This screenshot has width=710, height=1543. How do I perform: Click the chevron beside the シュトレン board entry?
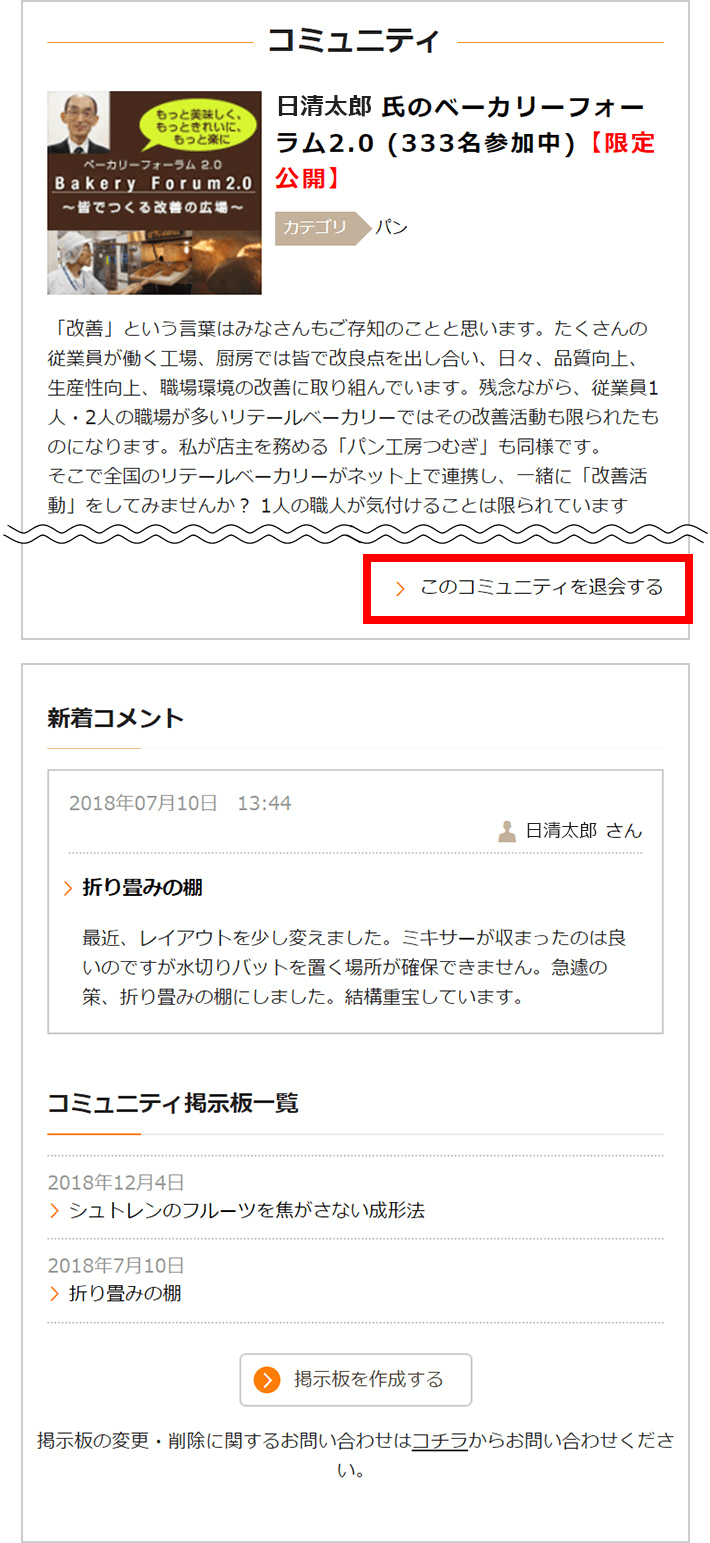[54, 1211]
